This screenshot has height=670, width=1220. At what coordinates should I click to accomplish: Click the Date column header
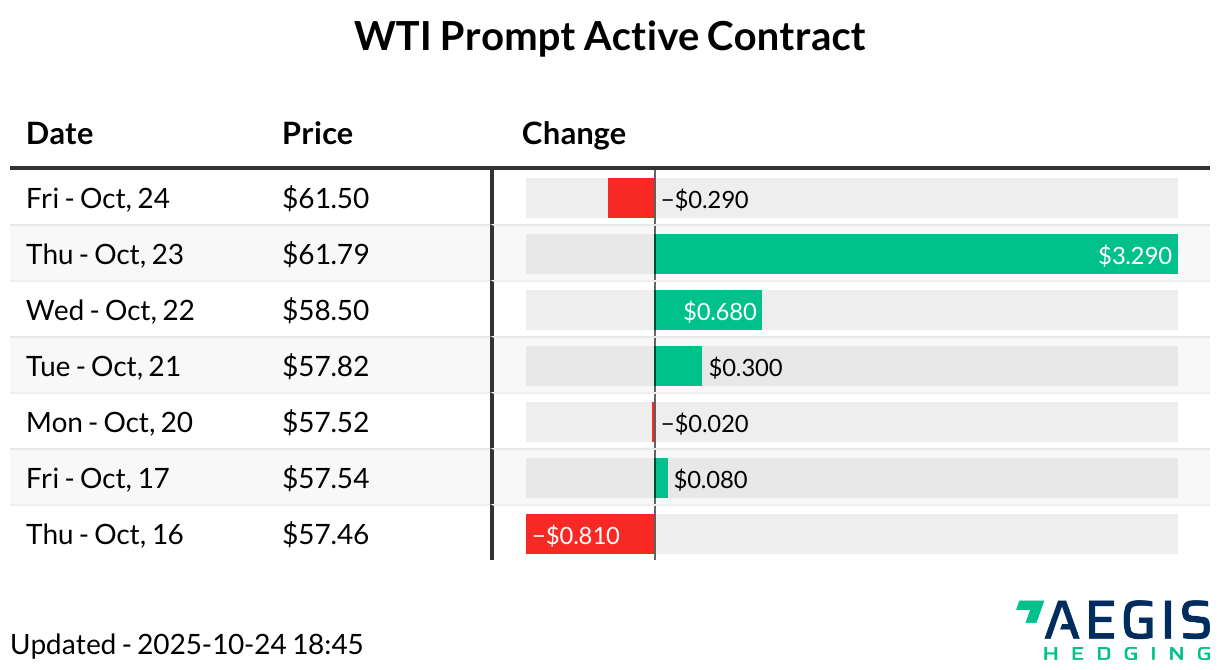click(59, 134)
